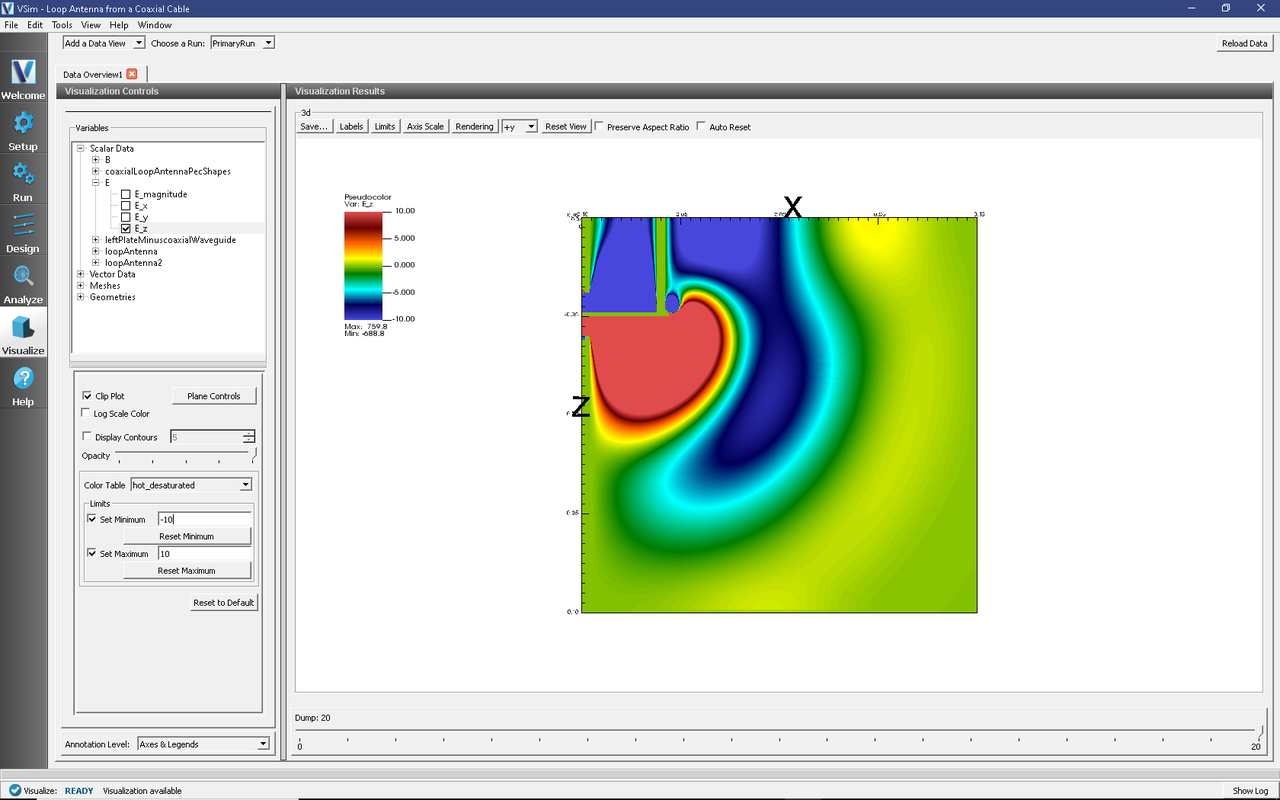Click the Reload Data button

point(1244,43)
